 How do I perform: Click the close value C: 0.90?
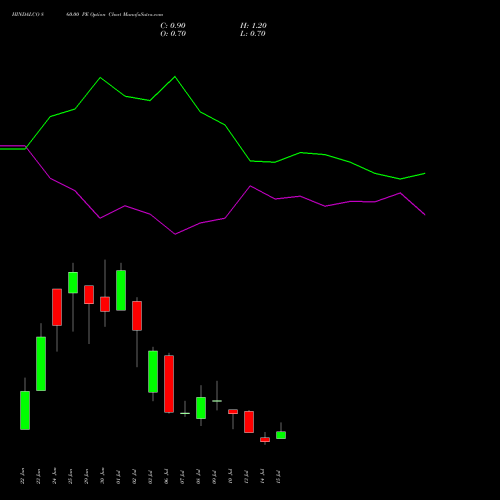click(x=173, y=26)
